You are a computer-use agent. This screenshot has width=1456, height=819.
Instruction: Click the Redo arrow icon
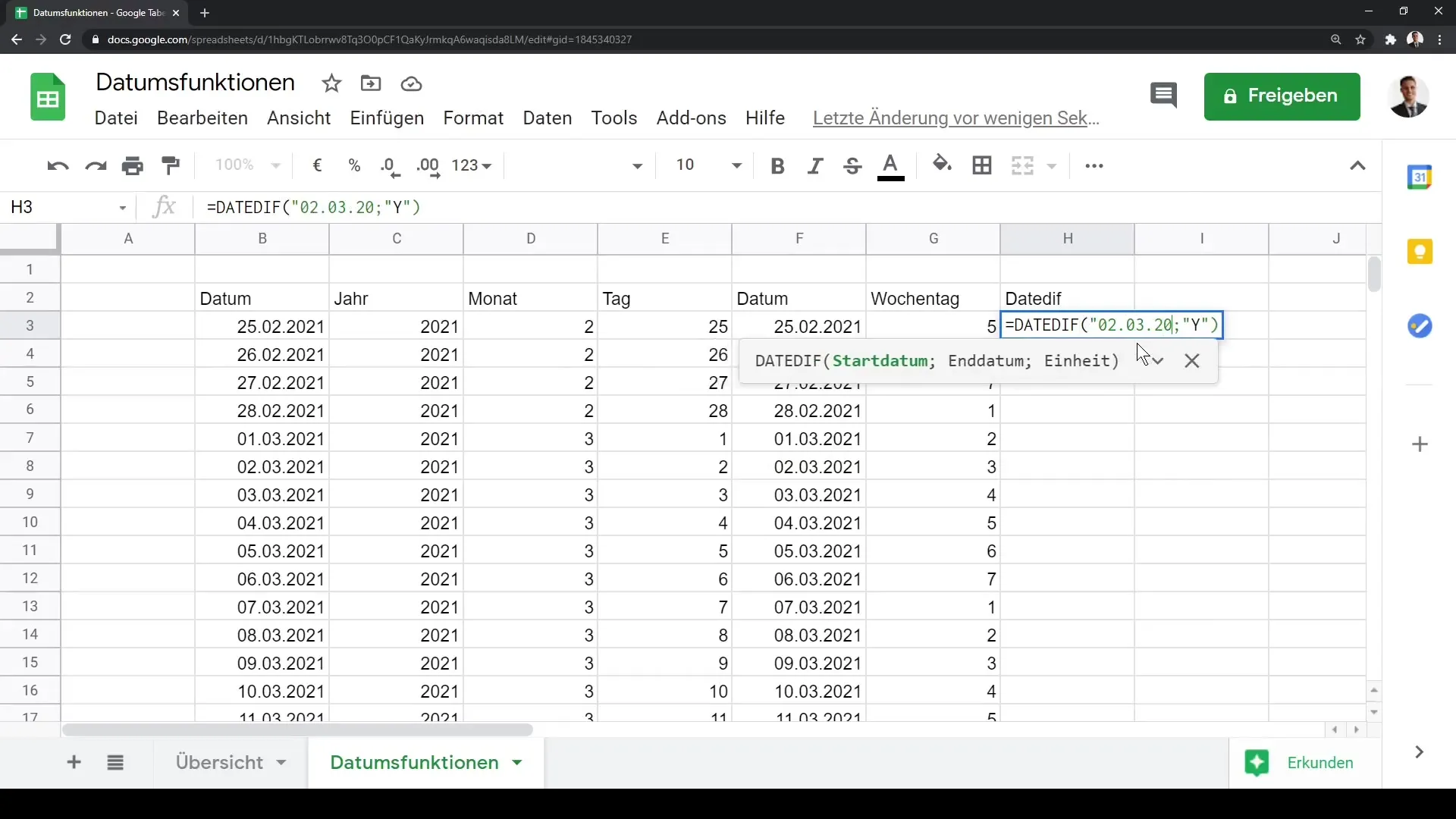click(x=96, y=165)
